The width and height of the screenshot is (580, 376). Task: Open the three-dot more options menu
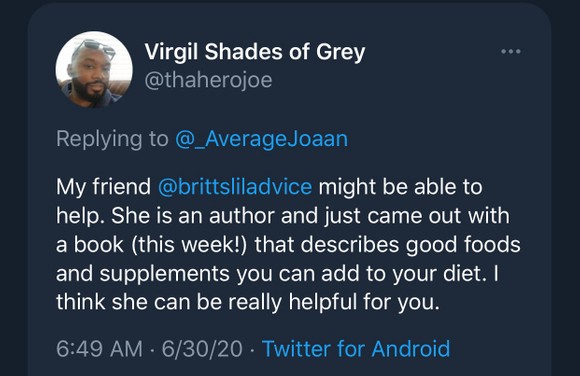[x=511, y=51]
